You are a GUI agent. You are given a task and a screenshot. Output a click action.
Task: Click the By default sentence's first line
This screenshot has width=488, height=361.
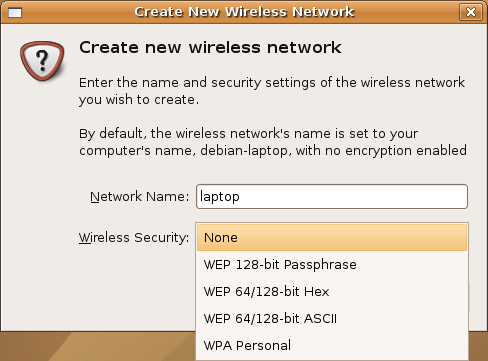pyautogui.click(x=248, y=134)
